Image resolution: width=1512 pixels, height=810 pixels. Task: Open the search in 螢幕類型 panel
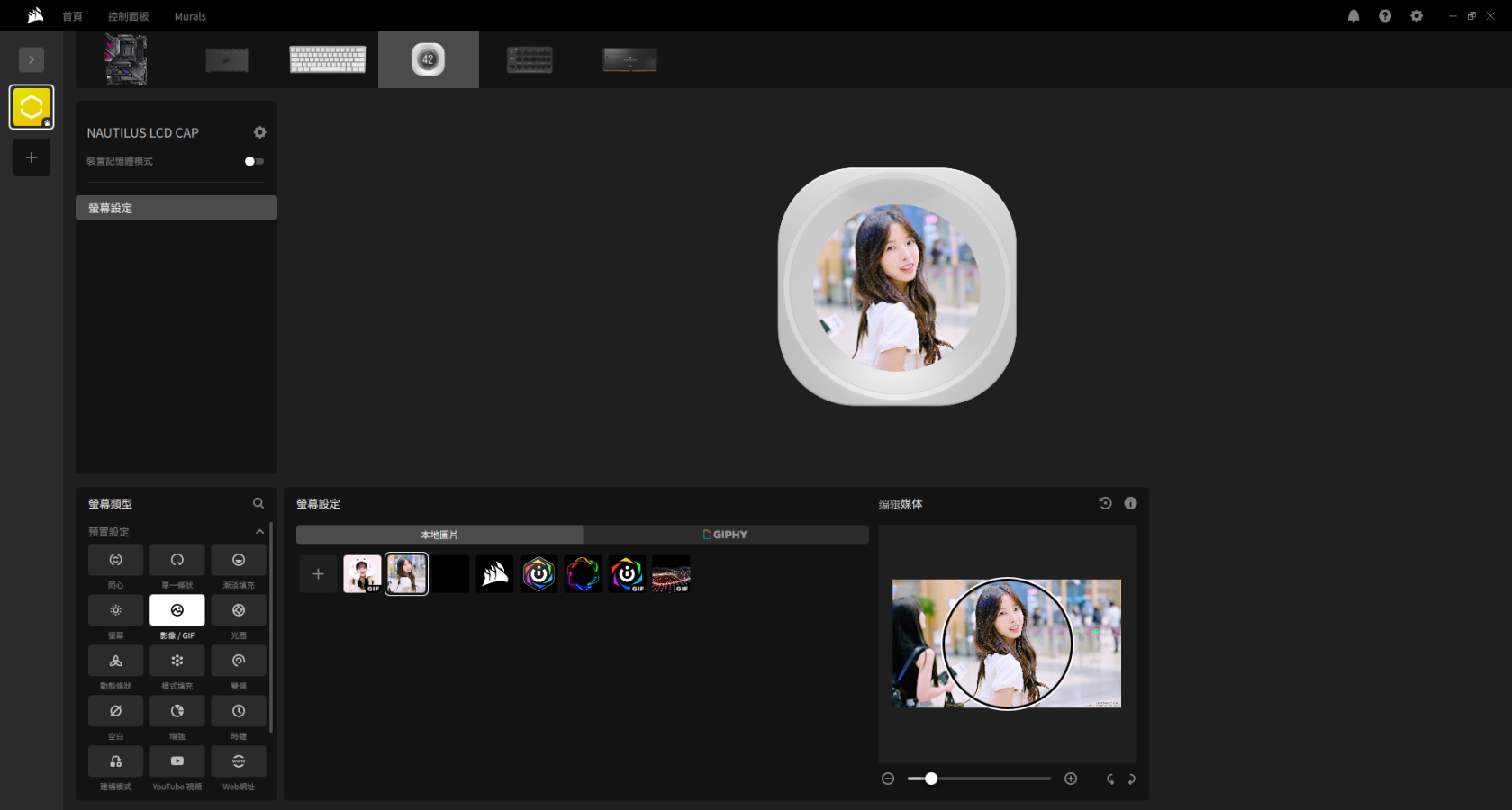coord(258,504)
